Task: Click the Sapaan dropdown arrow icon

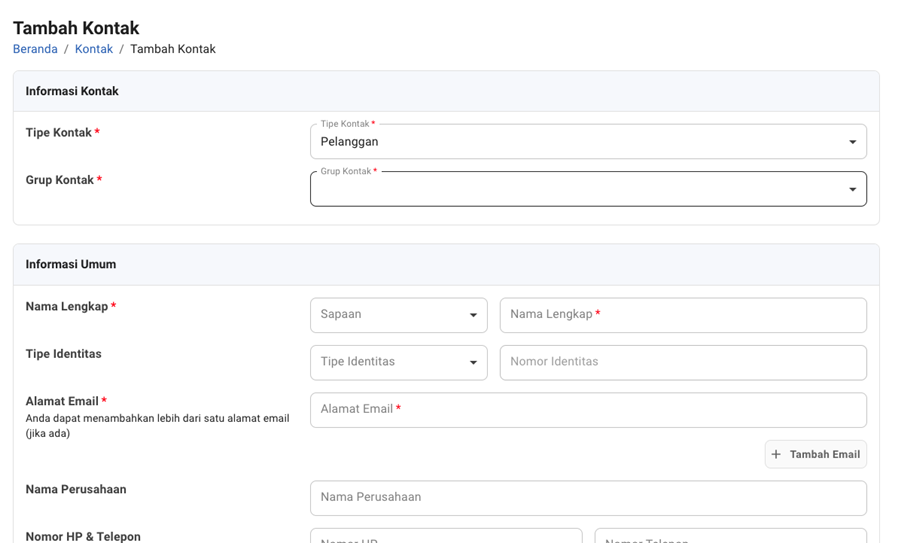Action: coord(473,315)
